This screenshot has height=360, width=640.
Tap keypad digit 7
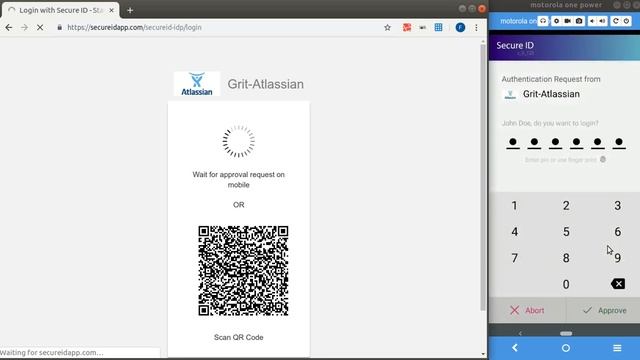[514, 258]
